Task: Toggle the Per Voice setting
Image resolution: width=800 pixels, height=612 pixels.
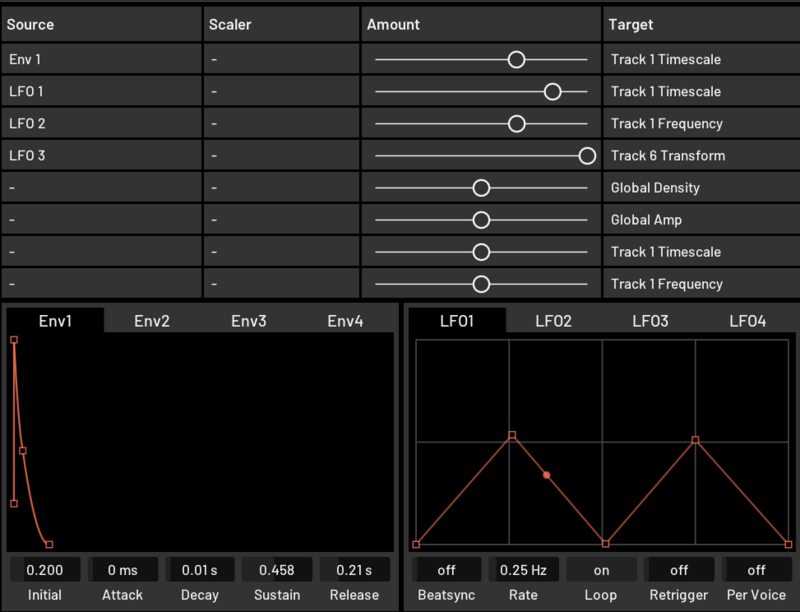Action: [x=756, y=570]
